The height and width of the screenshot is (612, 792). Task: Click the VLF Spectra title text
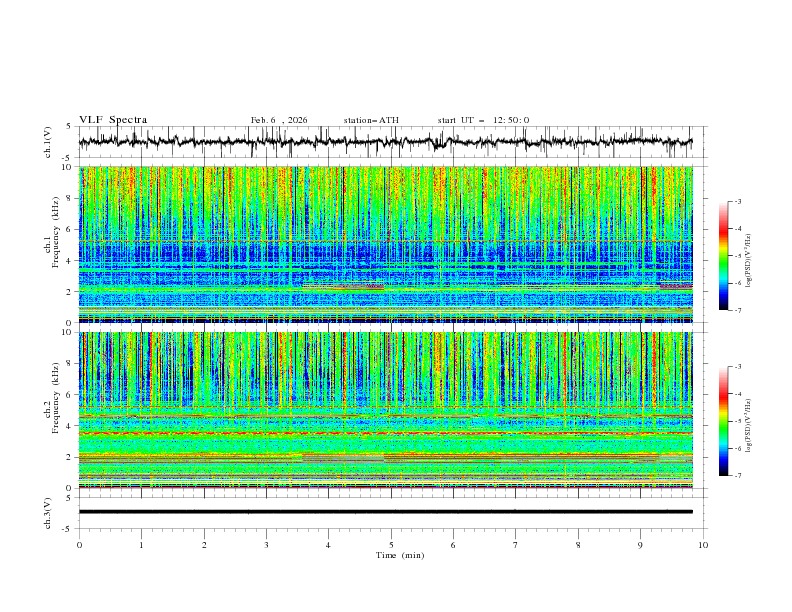click(113, 120)
